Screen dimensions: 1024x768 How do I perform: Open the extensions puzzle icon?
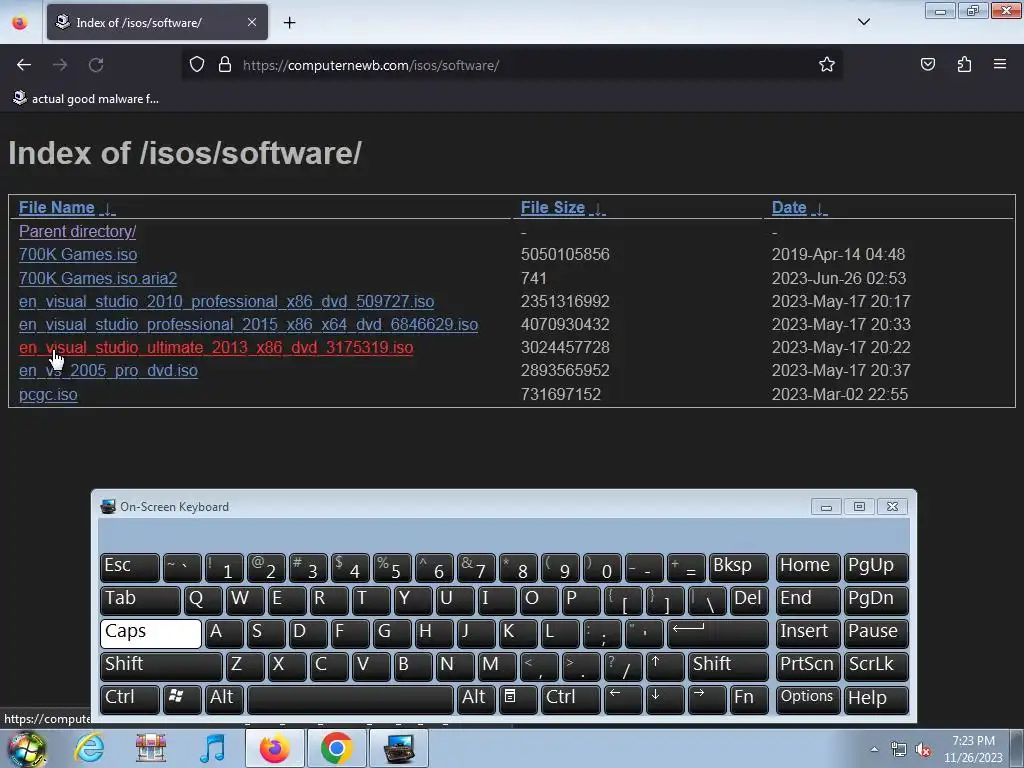click(x=964, y=65)
